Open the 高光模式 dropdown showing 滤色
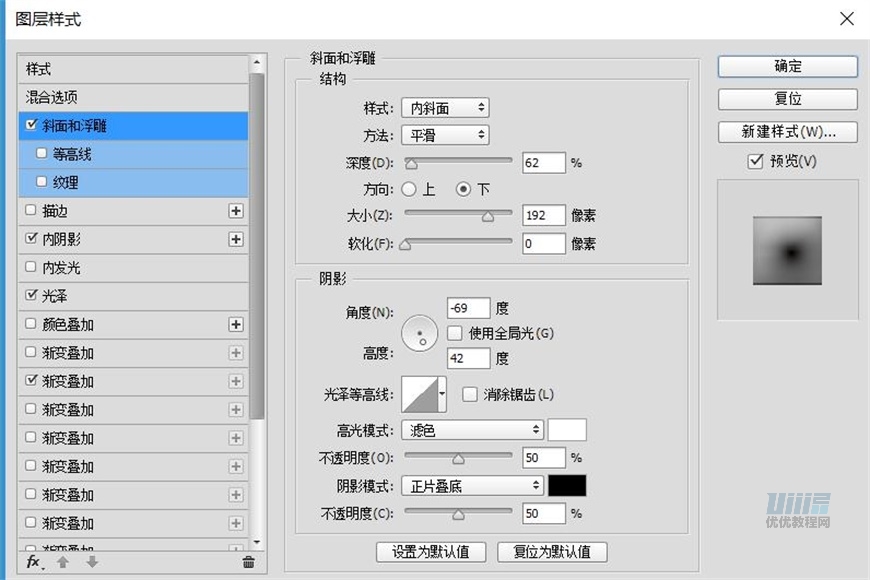This screenshot has width=870, height=580. click(472, 430)
